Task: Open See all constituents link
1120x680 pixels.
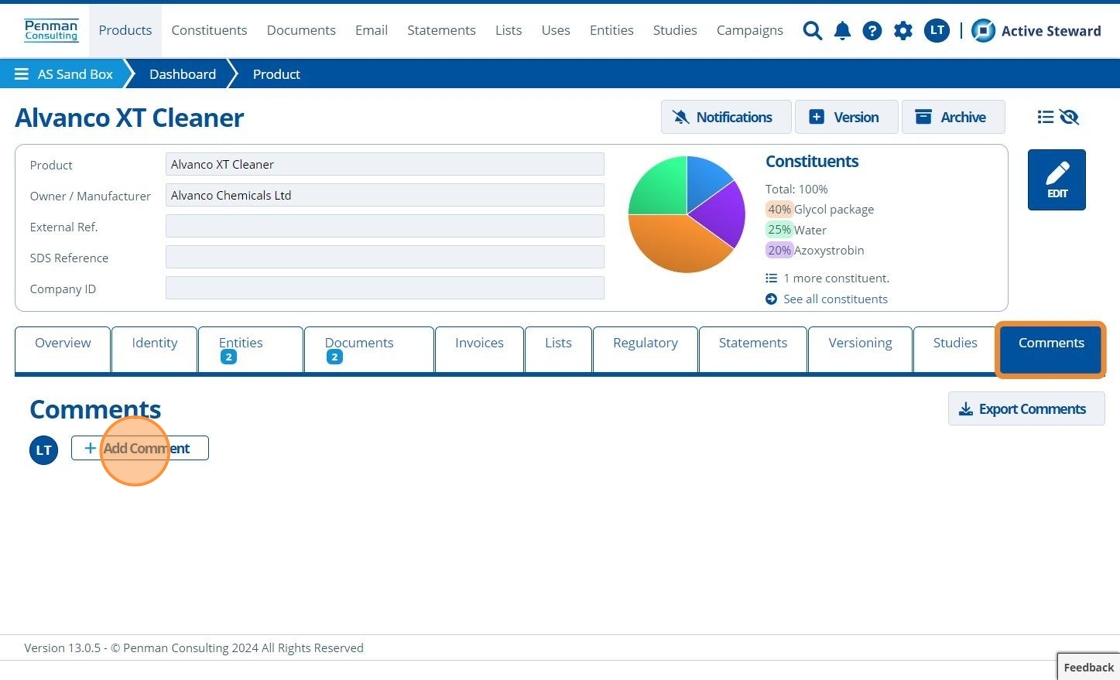Action: [827, 299]
